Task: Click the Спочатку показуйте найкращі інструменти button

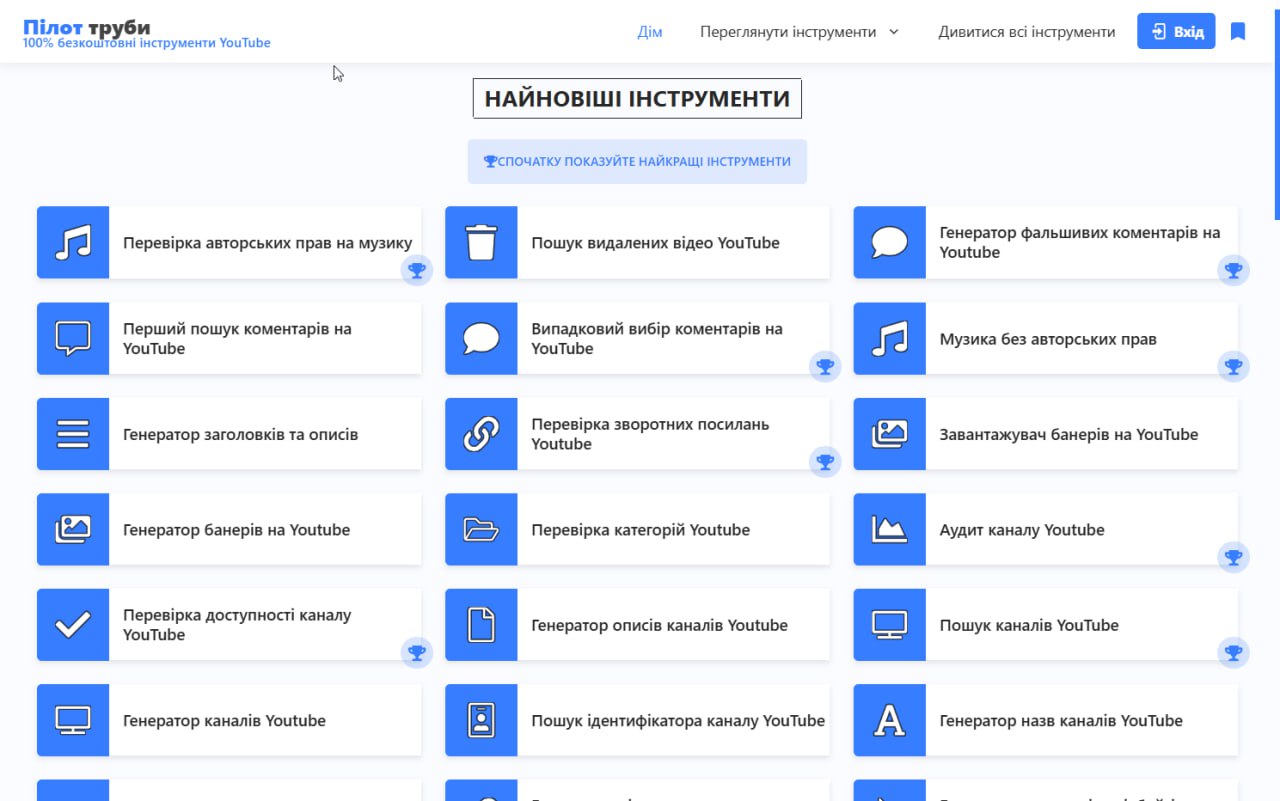Action: tap(637, 161)
